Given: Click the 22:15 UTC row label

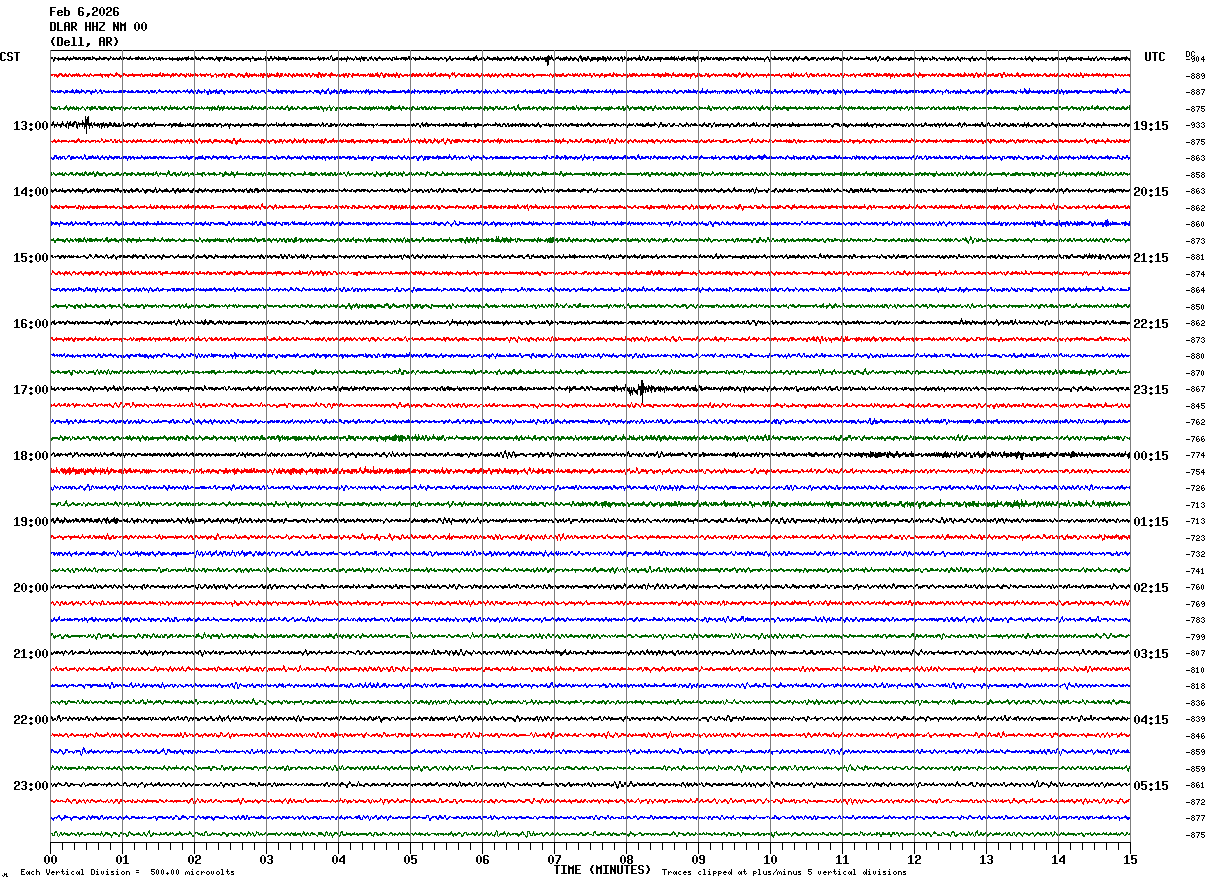Looking at the screenshot, I should 1151,324.
